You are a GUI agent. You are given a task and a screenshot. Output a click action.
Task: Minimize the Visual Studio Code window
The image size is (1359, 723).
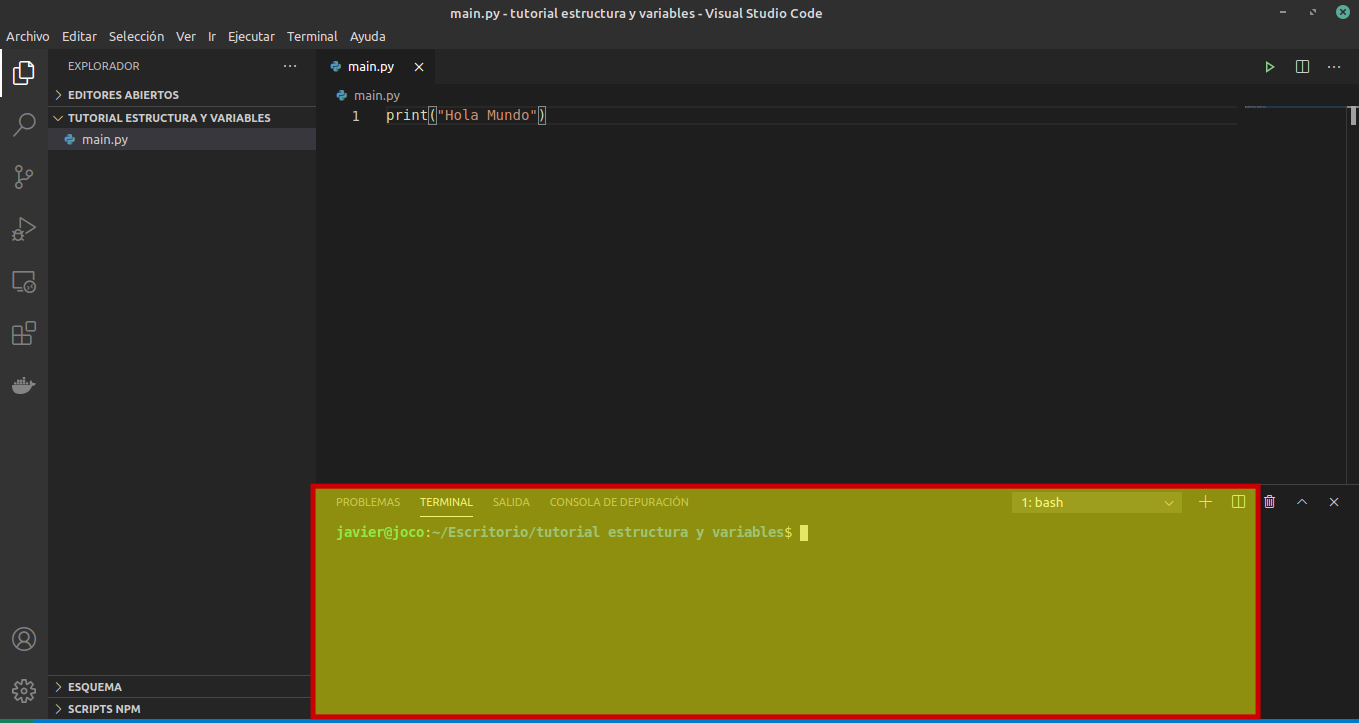point(1284,13)
